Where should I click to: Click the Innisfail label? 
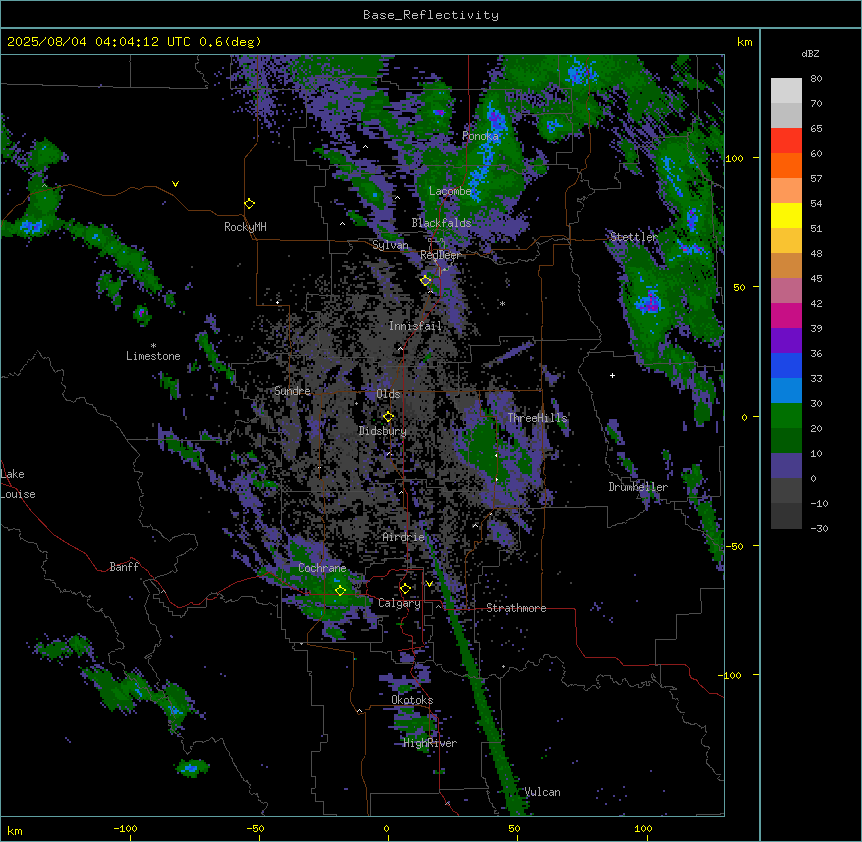click(415, 326)
